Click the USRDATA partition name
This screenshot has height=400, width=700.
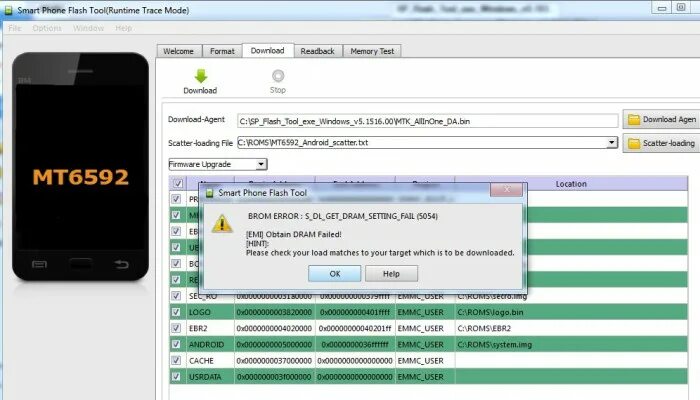click(205, 376)
